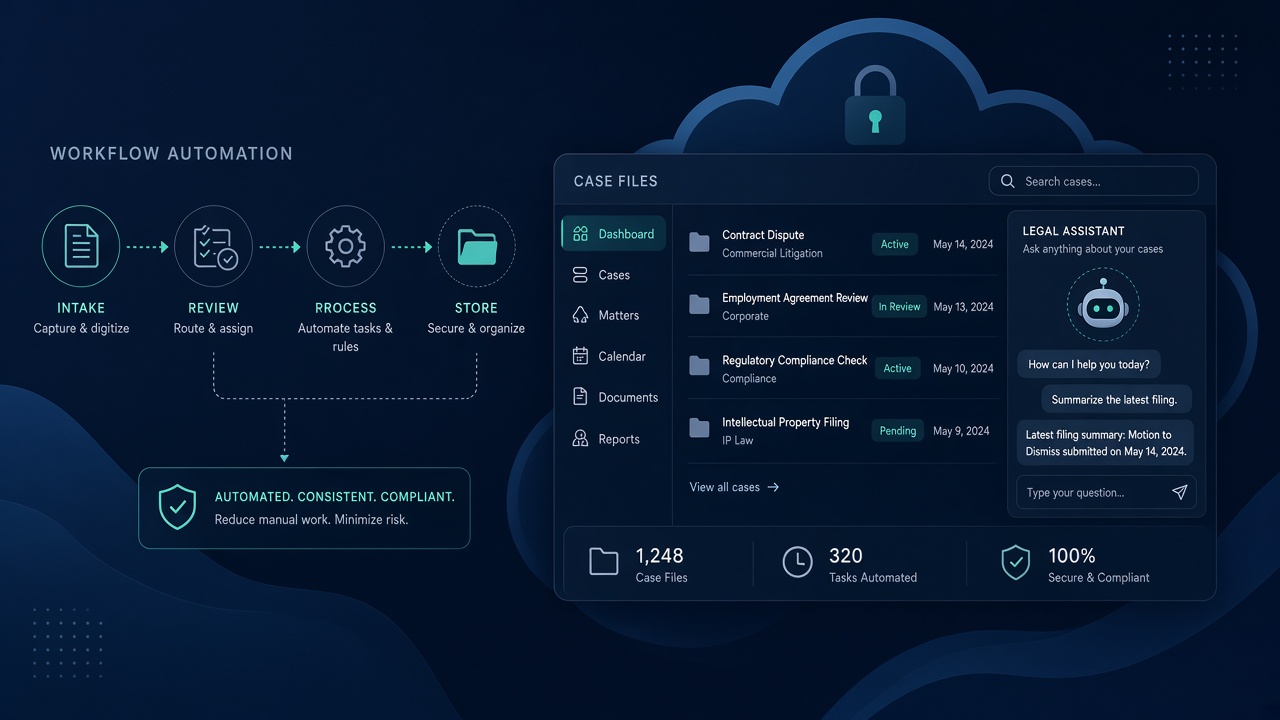Focus the Type your question input
This screenshot has height=720, width=1280.
tap(1106, 492)
